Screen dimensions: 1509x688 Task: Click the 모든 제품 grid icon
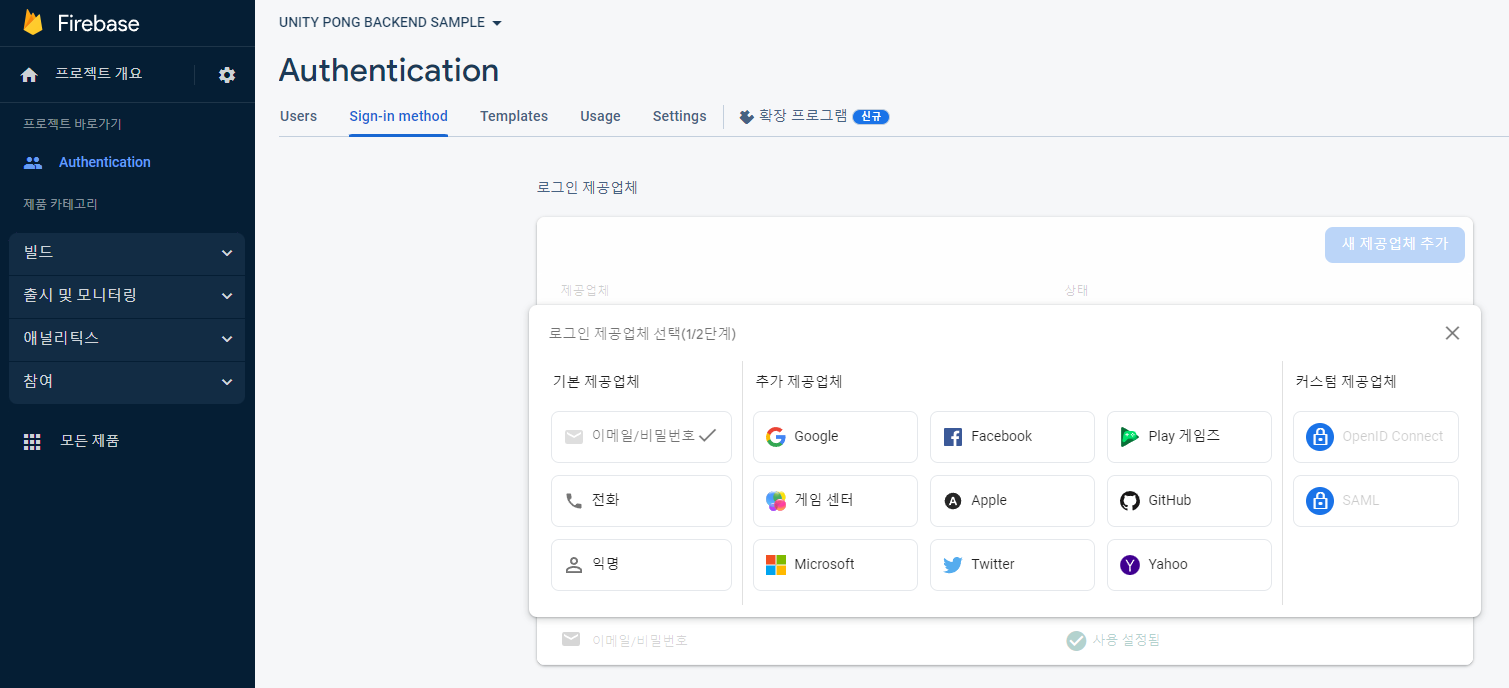click(32, 441)
